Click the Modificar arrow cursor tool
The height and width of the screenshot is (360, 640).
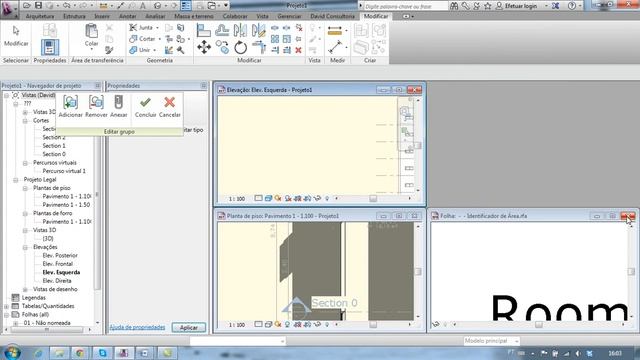pyautogui.click(x=16, y=31)
